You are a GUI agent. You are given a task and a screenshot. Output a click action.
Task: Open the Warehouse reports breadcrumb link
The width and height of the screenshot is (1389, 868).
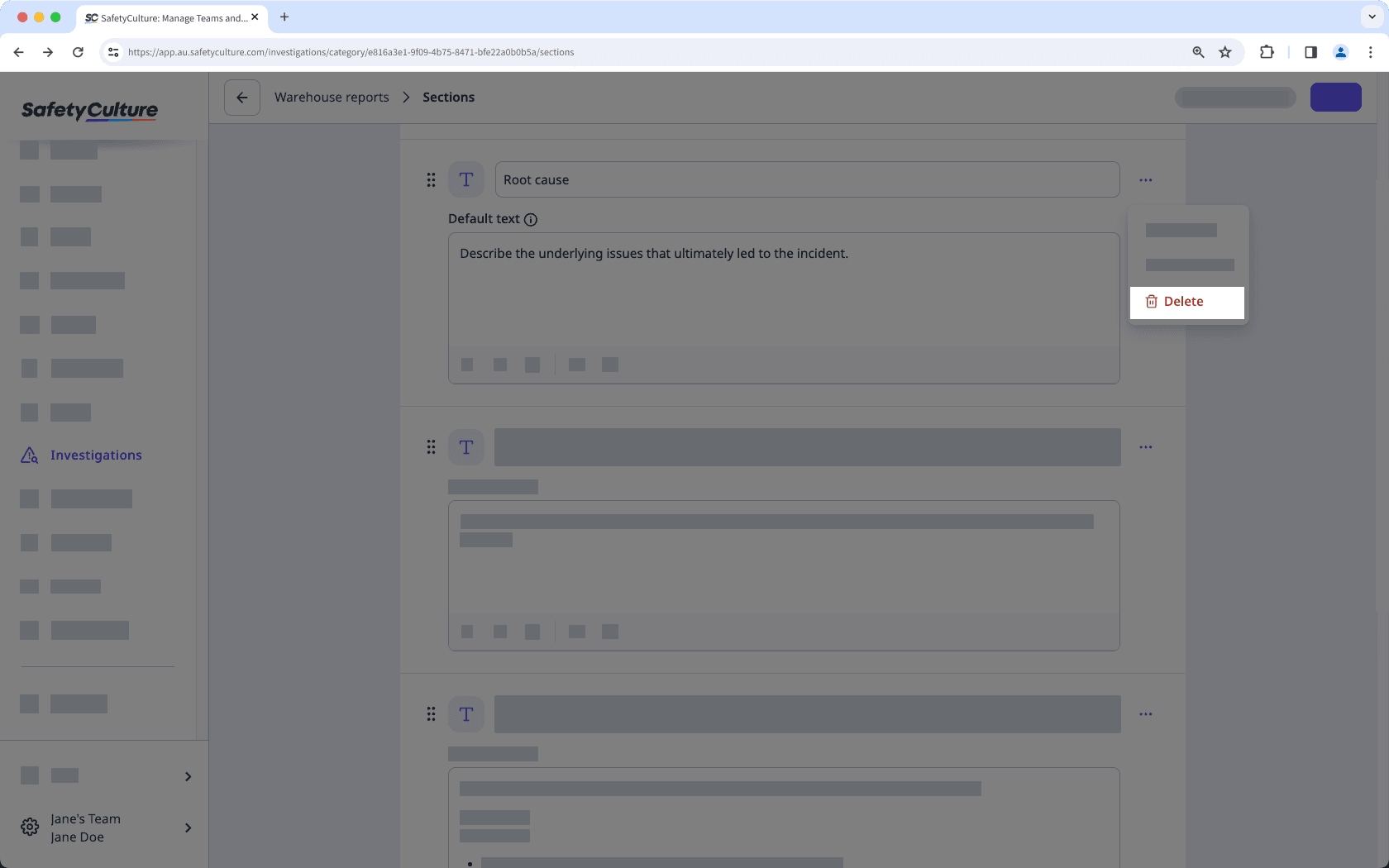tap(332, 97)
